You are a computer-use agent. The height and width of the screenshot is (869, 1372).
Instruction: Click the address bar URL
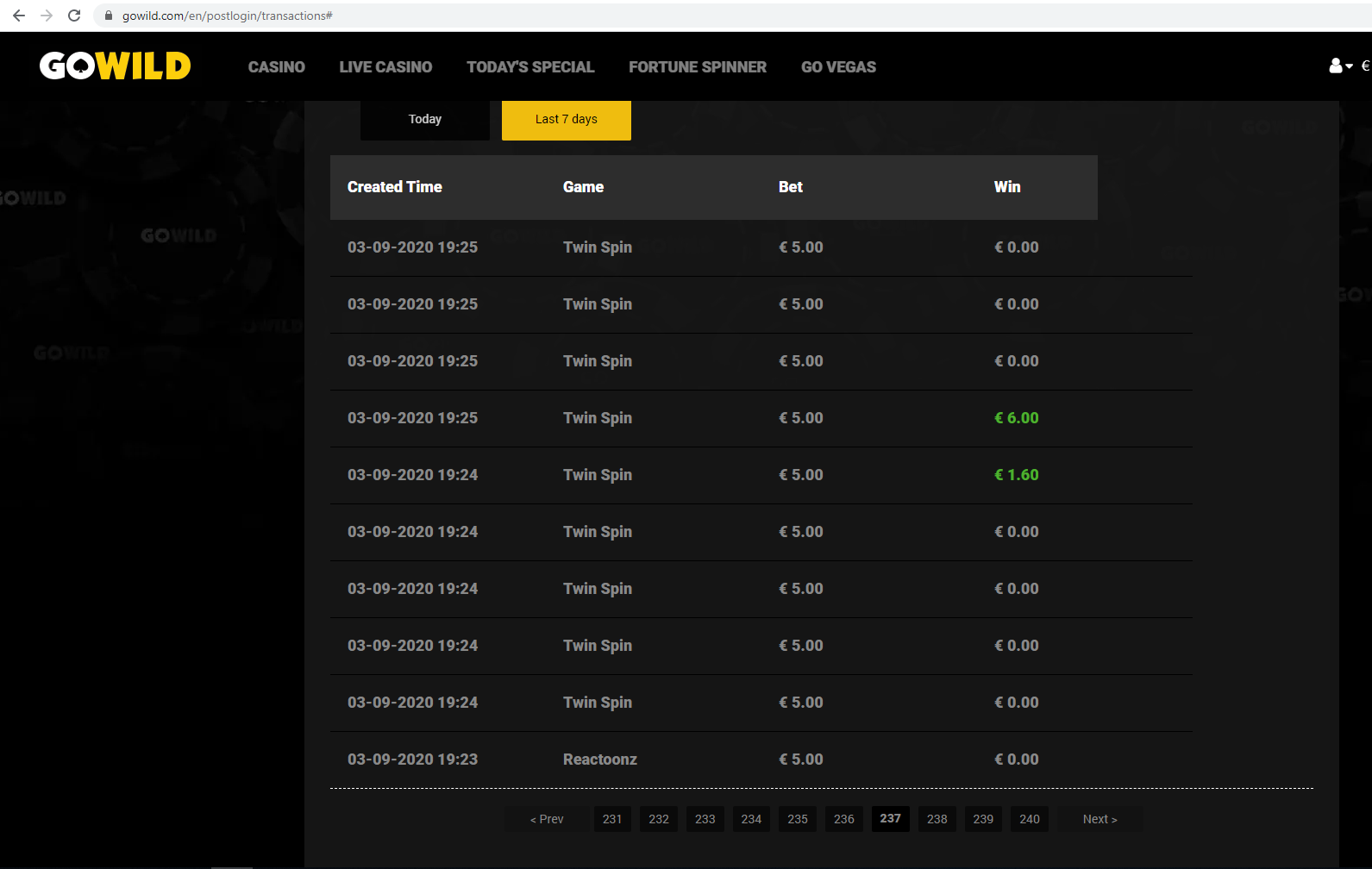coord(227,16)
